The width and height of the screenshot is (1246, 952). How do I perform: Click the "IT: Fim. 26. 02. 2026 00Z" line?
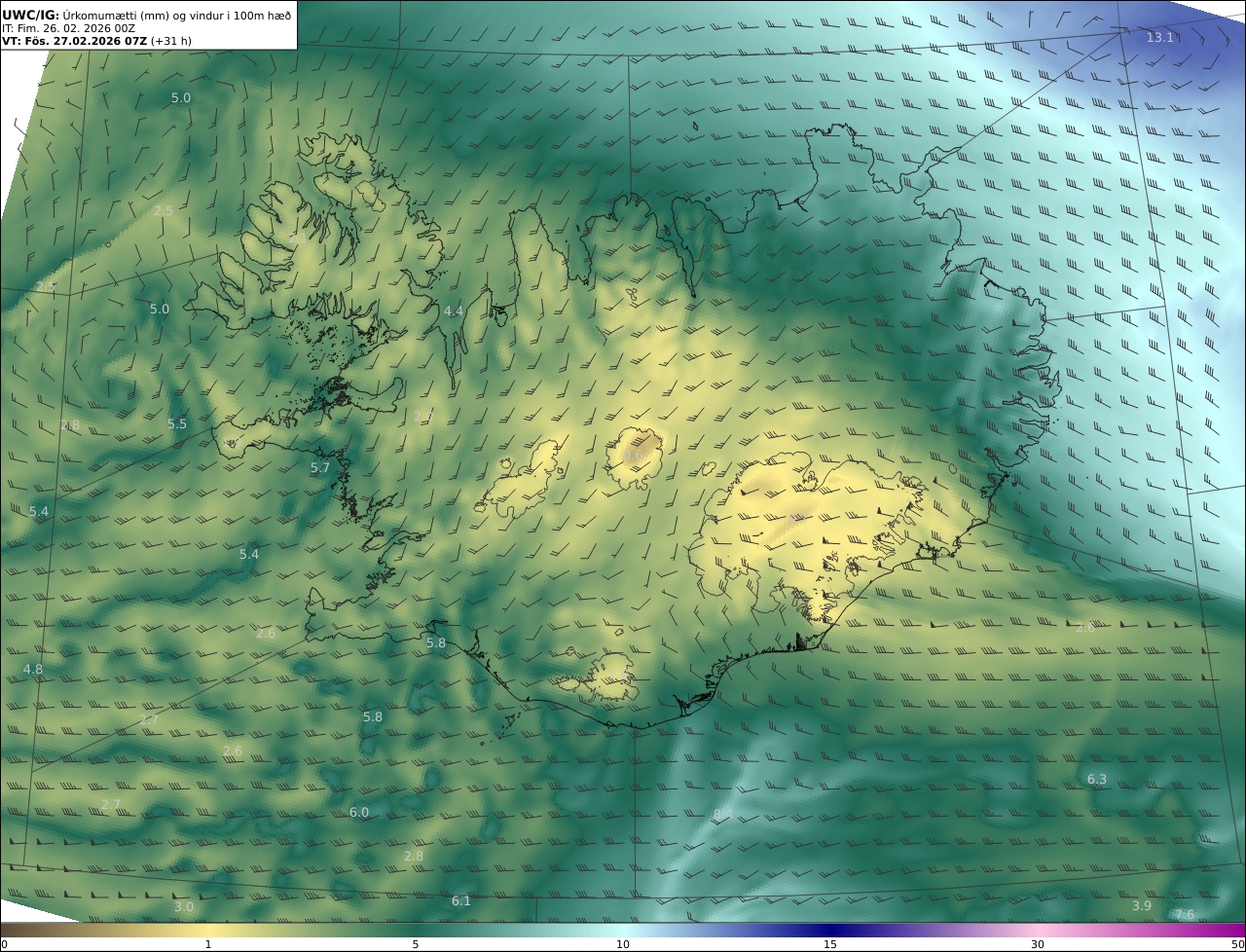point(68,28)
